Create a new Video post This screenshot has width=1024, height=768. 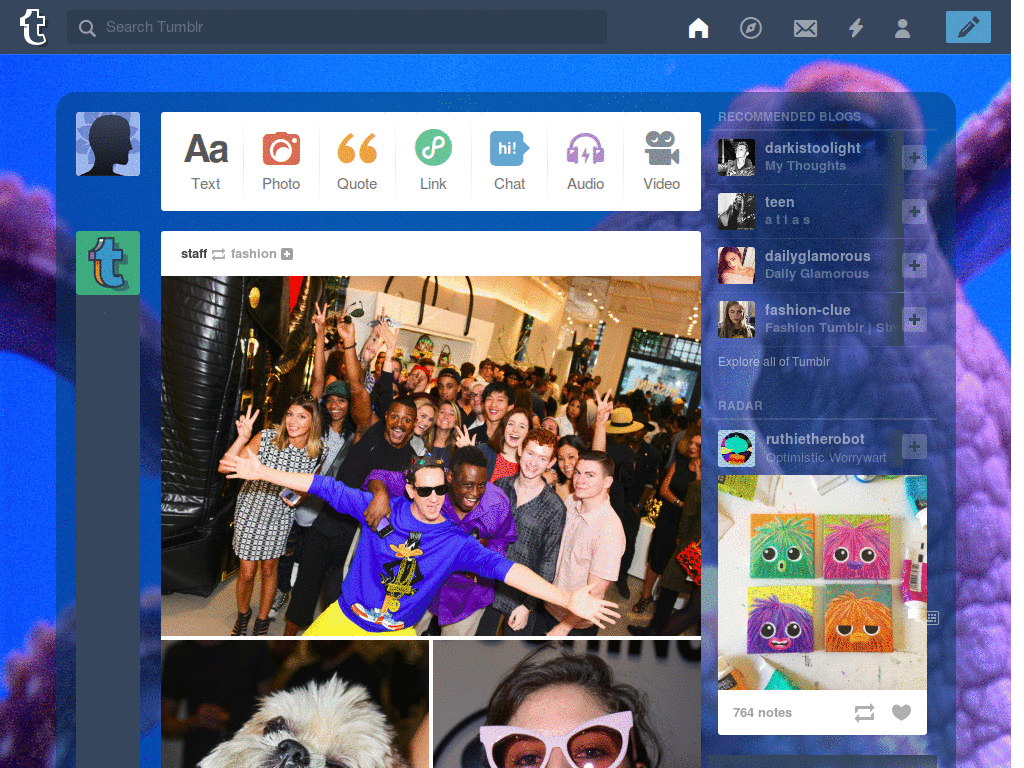pyautogui.click(x=662, y=161)
